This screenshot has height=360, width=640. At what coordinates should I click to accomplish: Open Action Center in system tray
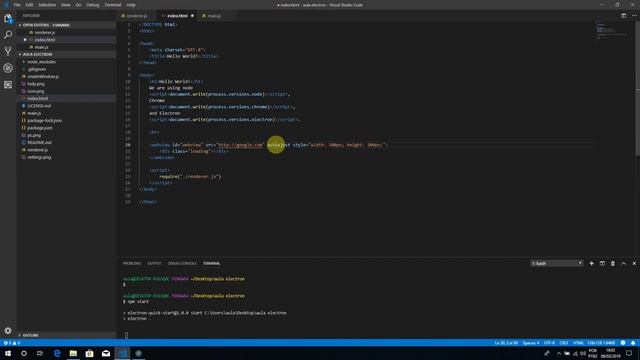[629, 353]
